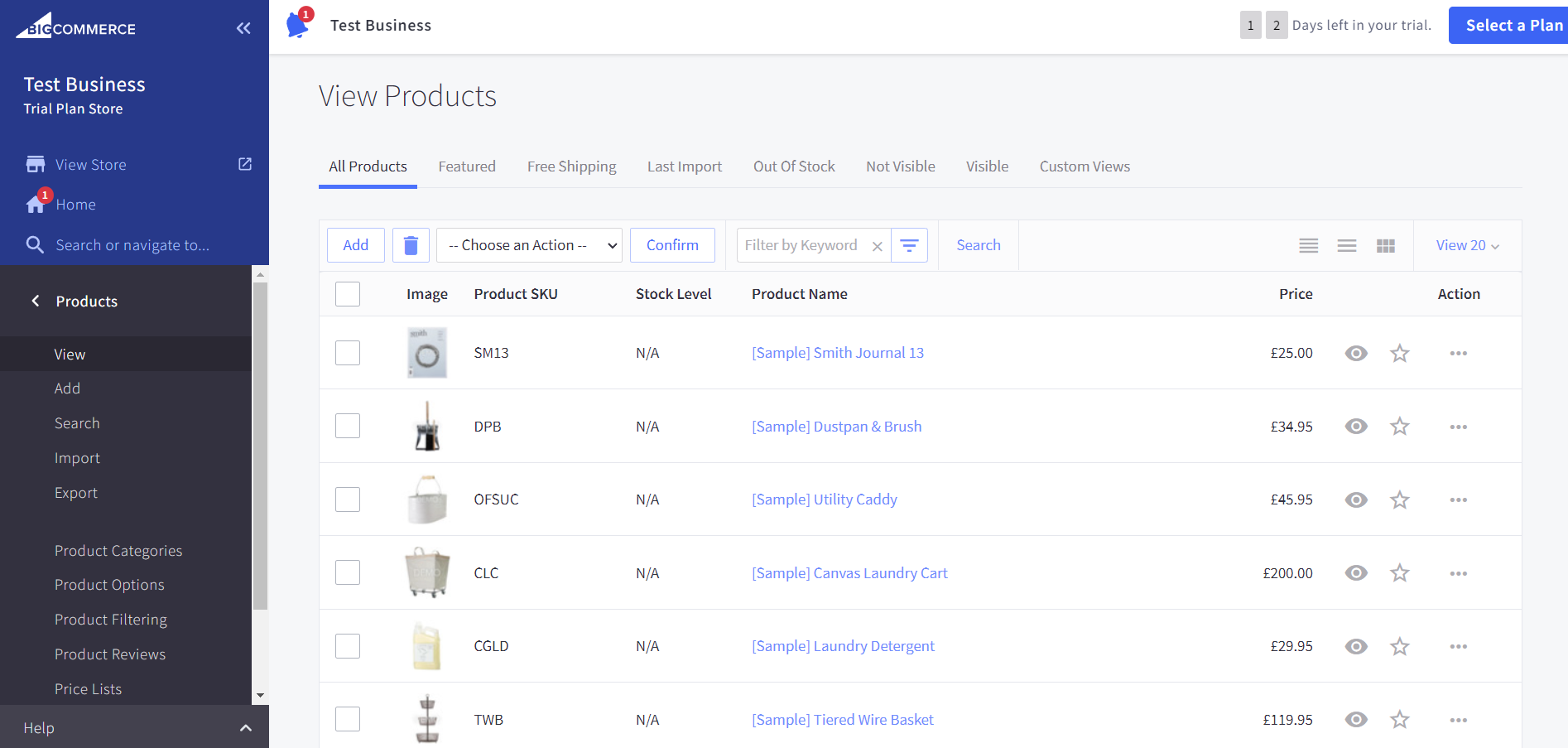Open the Canvas Laundry Cart product link
This screenshot has height=748, width=1568.
point(849,572)
